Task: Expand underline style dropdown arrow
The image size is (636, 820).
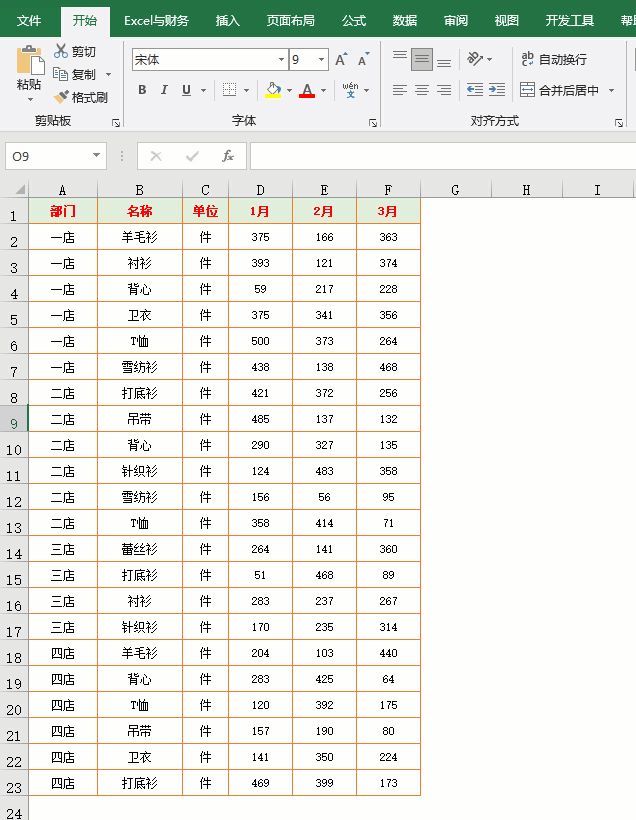Action: coord(203,90)
